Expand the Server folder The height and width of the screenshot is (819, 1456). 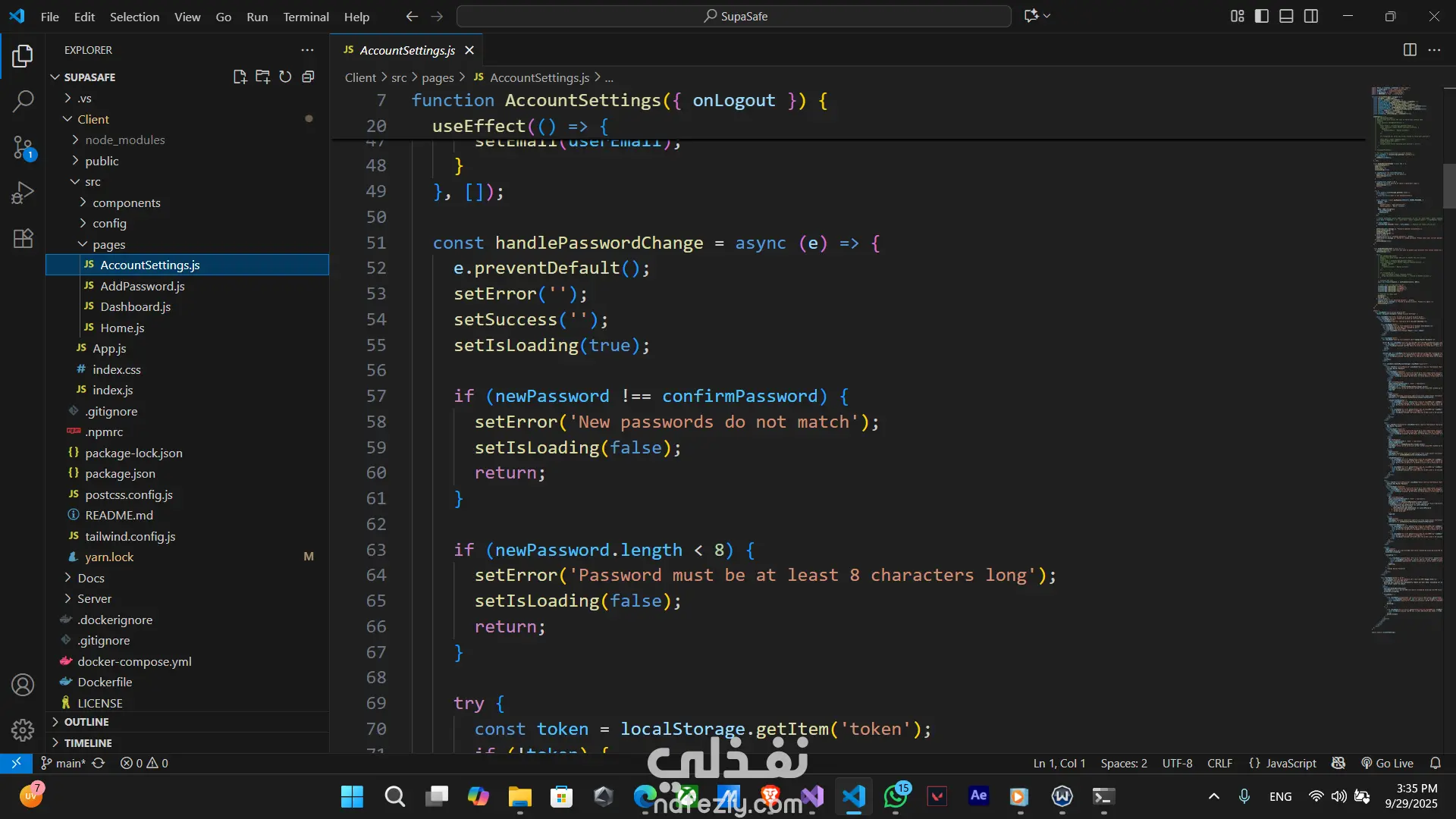click(x=94, y=598)
